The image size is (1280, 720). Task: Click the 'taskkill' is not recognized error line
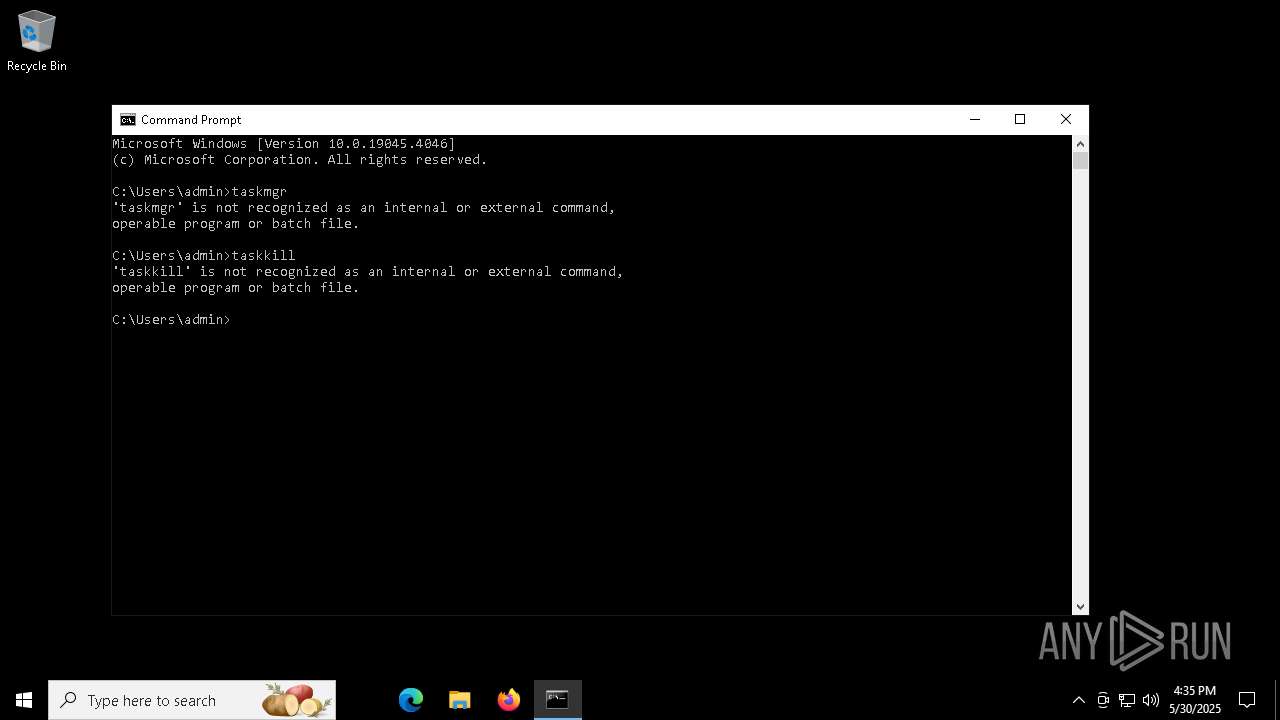pyautogui.click(x=368, y=272)
